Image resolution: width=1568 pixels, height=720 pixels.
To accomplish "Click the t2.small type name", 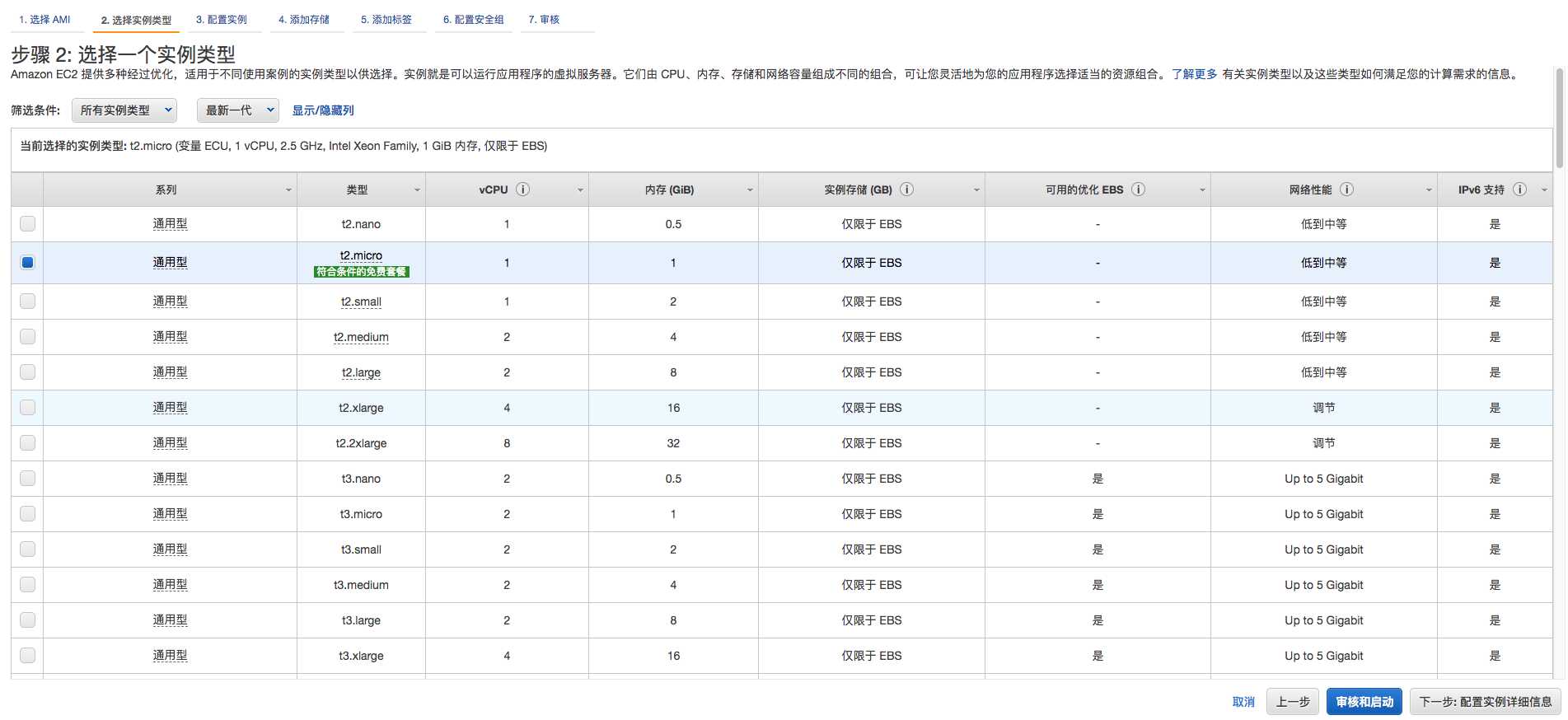I will 361,302.
